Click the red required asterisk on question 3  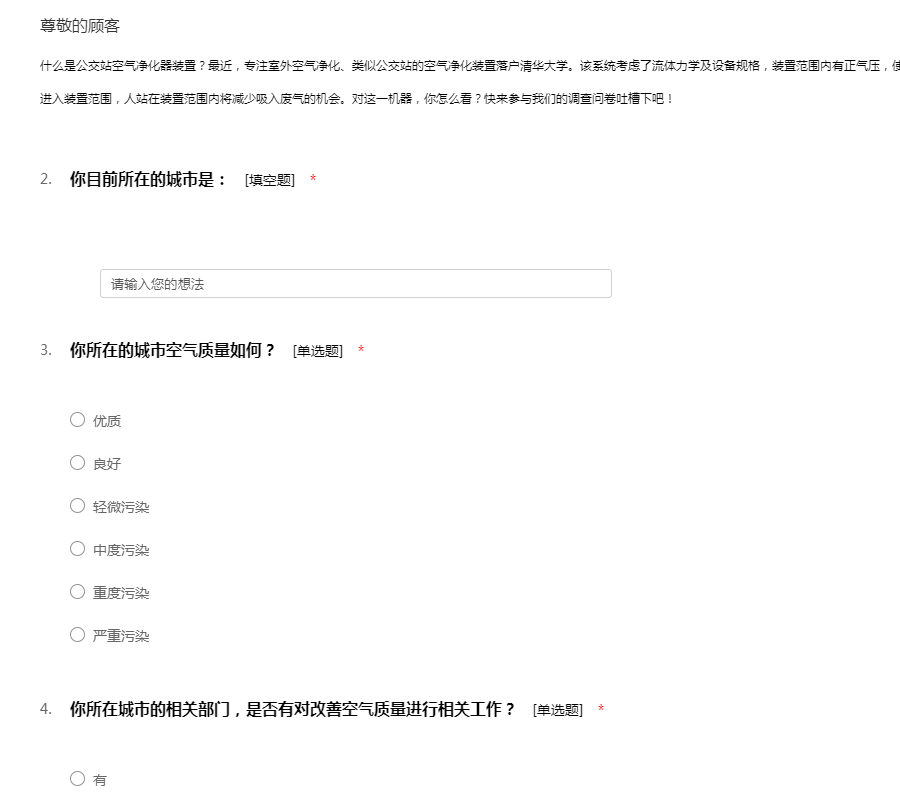[x=361, y=351]
